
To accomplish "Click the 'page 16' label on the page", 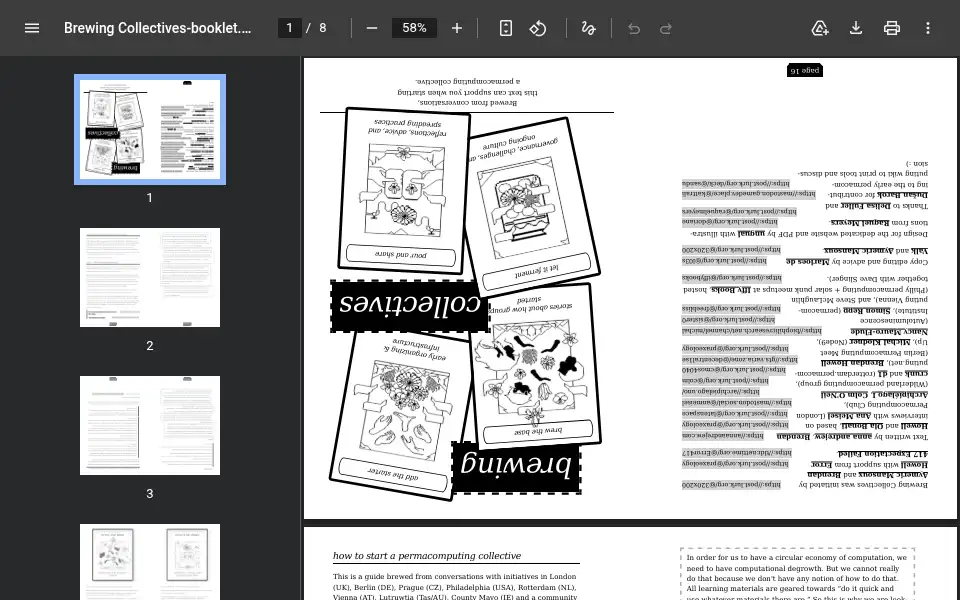I will (804, 70).
